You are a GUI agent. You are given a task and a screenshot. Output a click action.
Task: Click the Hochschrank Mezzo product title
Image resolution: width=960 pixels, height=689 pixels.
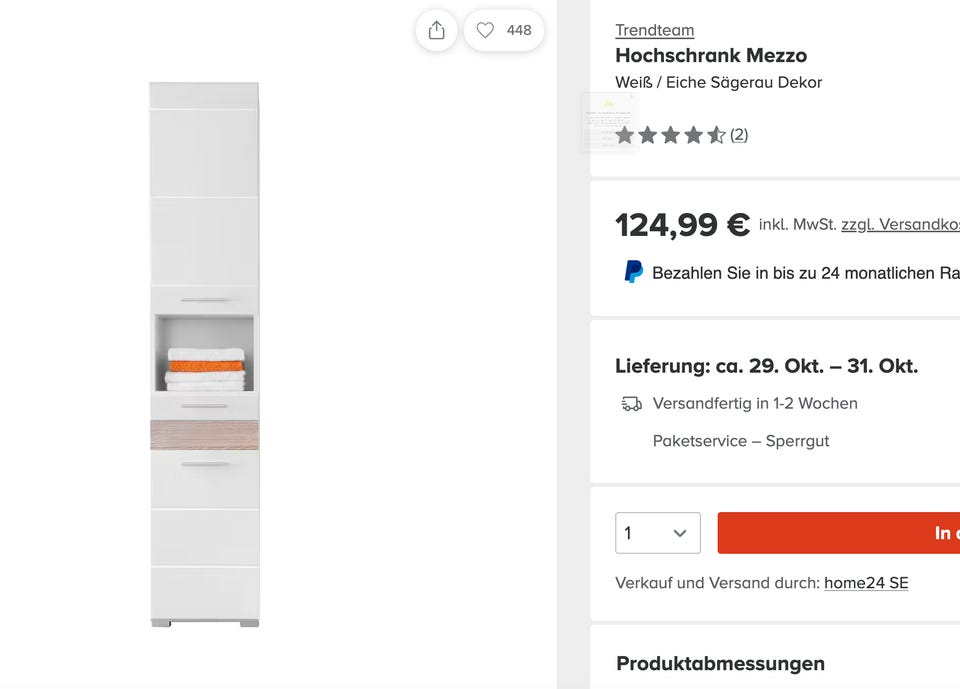click(x=710, y=56)
